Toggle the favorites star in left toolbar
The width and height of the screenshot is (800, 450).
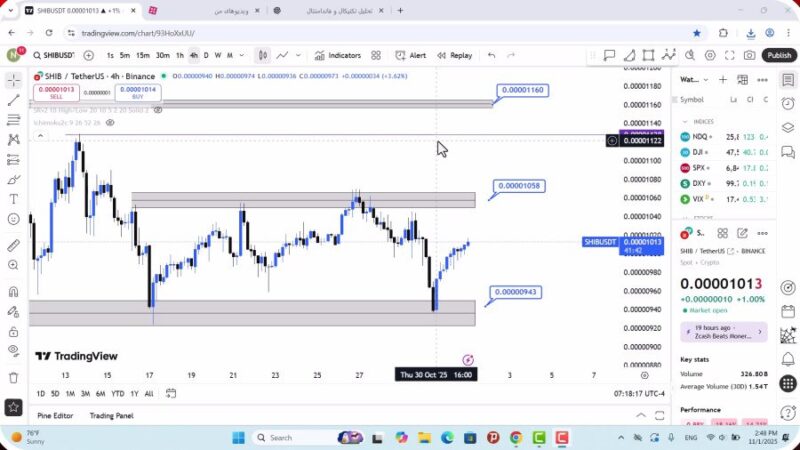pos(13,407)
